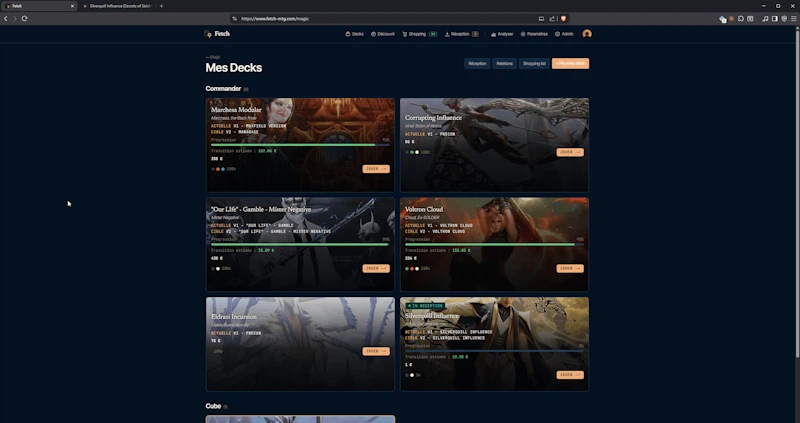Click JOUER on the Voltron Cloud deck
This screenshot has width=800, height=423.
pyautogui.click(x=570, y=268)
